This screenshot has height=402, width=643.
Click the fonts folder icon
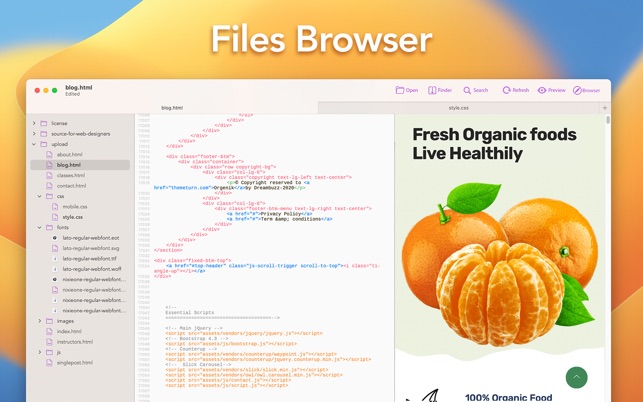(x=49, y=227)
